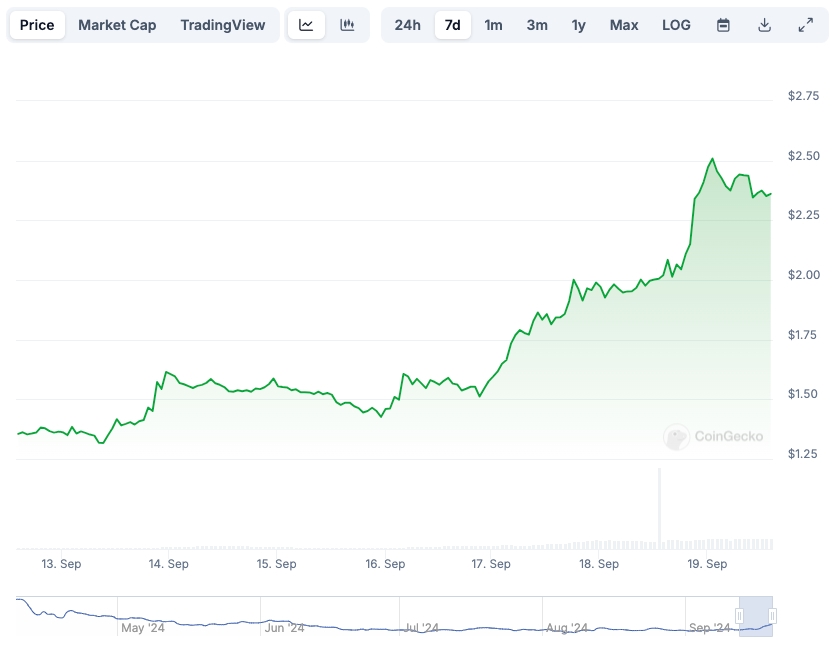Select the Market Cap tab

[x=117, y=25]
